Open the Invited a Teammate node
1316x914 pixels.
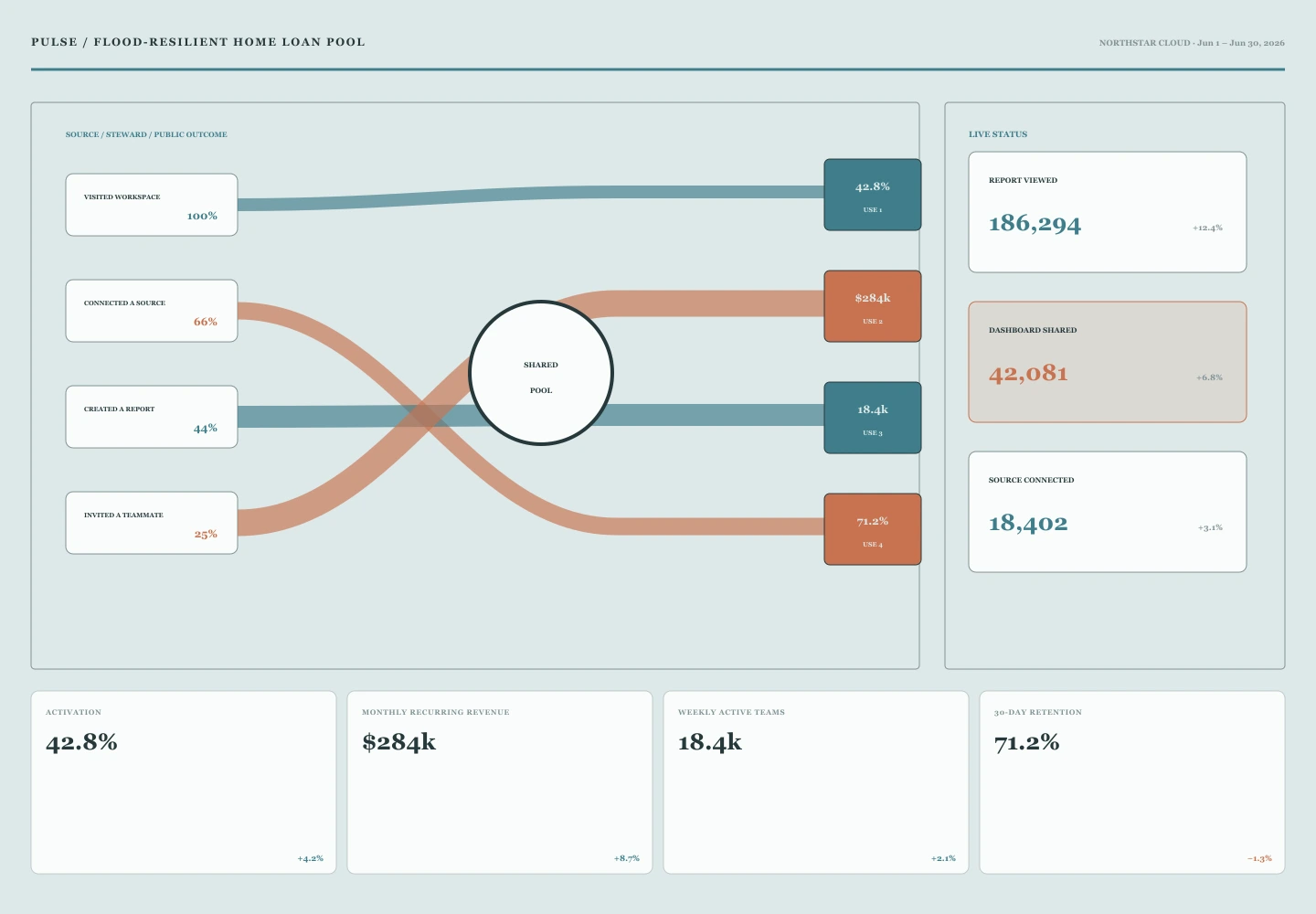[152, 523]
